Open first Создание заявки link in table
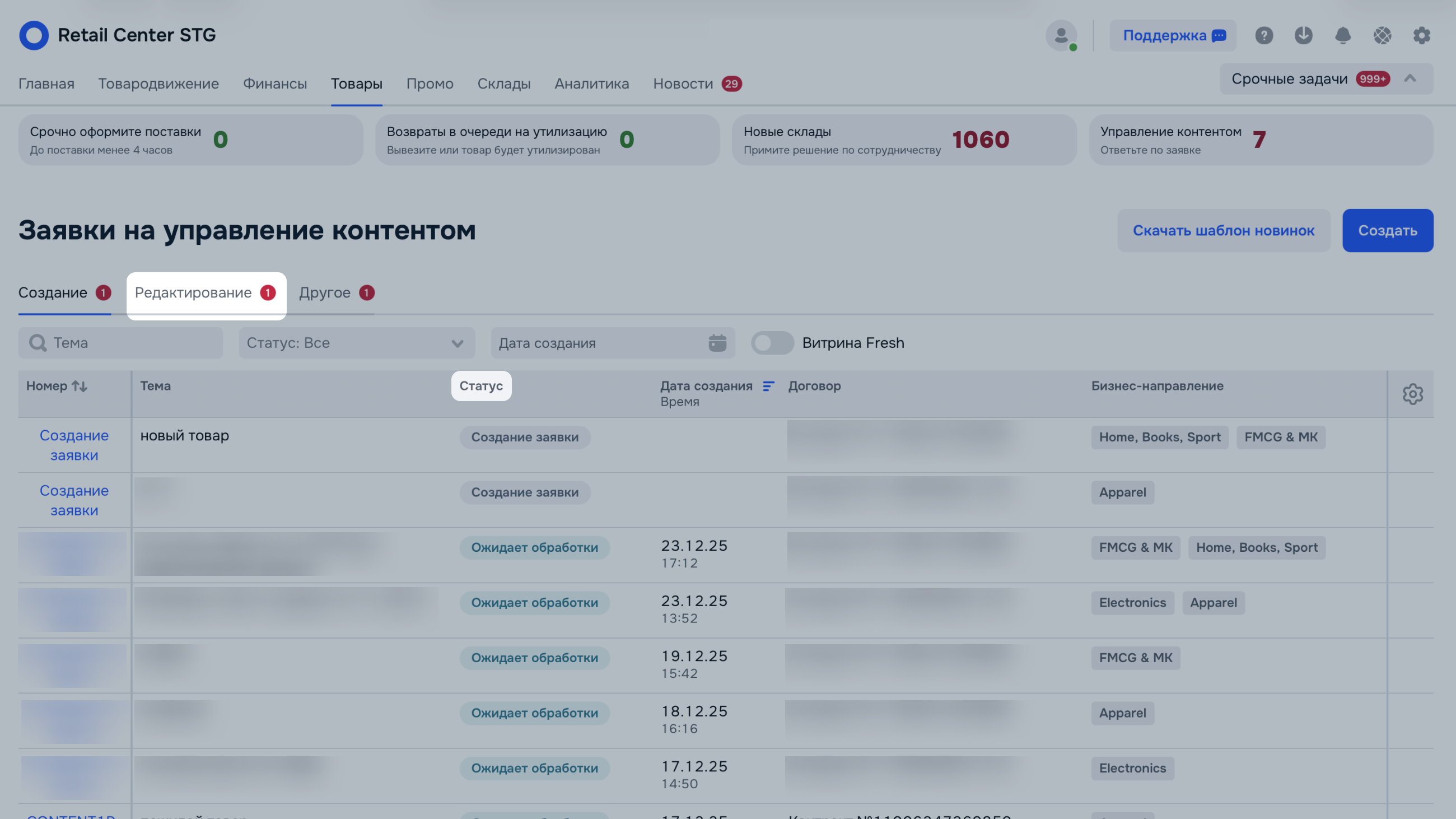 point(74,445)
